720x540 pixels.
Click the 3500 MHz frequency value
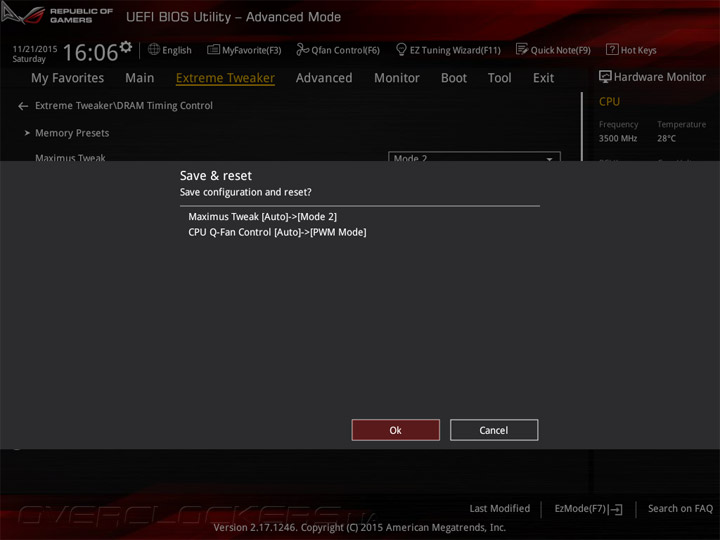click(618, 138)
